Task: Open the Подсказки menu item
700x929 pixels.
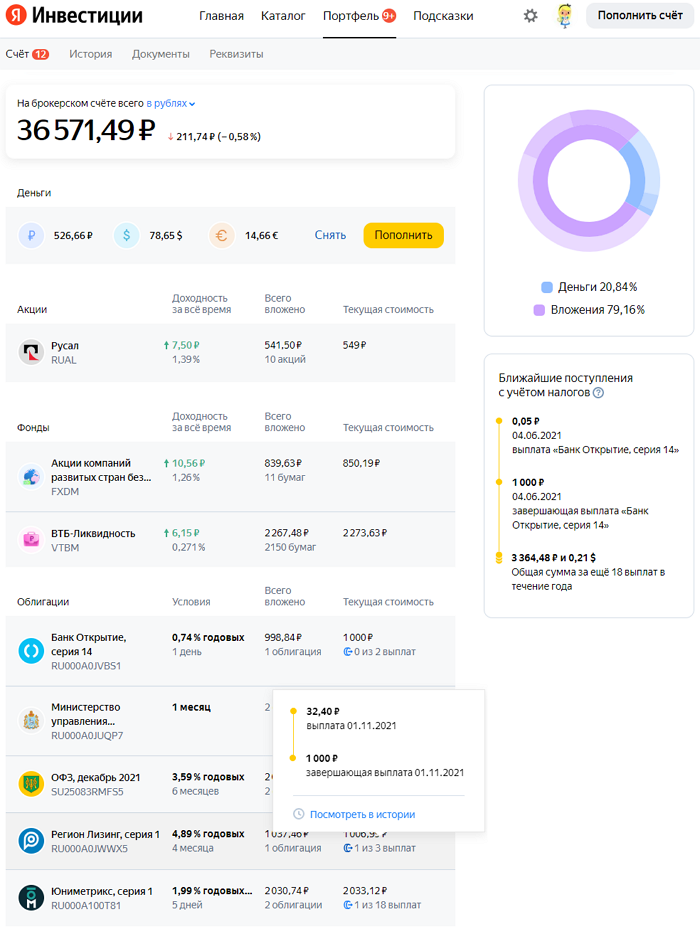Action: point(443,16)
